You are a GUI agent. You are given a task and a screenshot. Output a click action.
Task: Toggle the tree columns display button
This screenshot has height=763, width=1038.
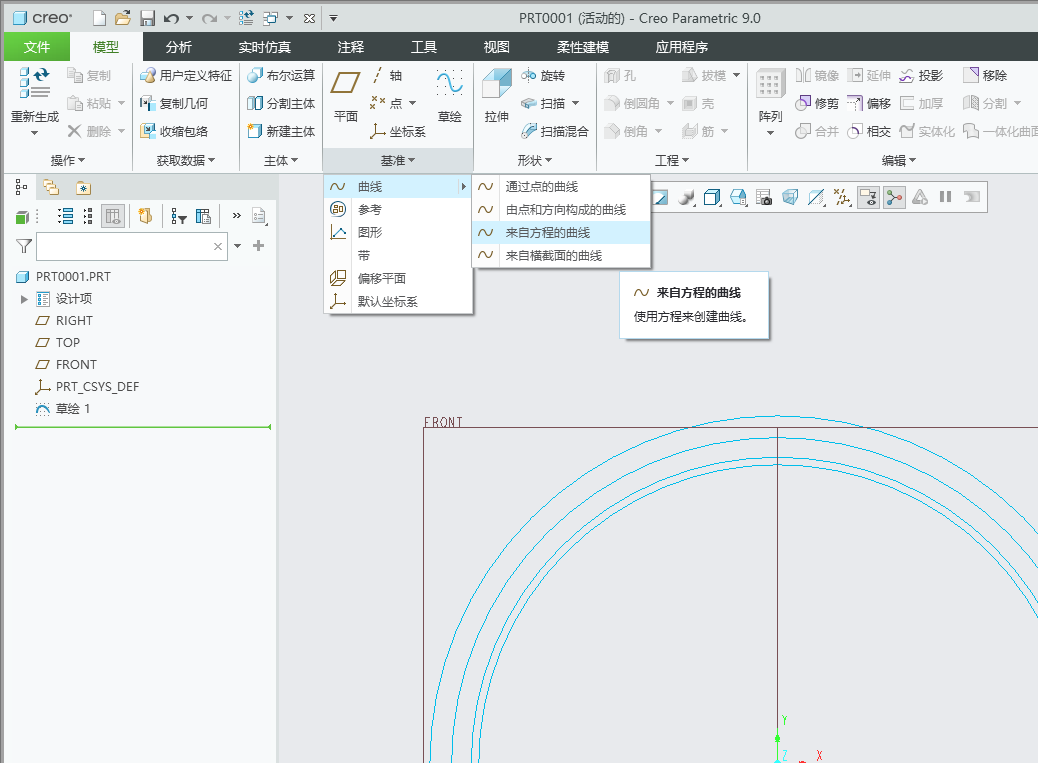click(113, 216)
